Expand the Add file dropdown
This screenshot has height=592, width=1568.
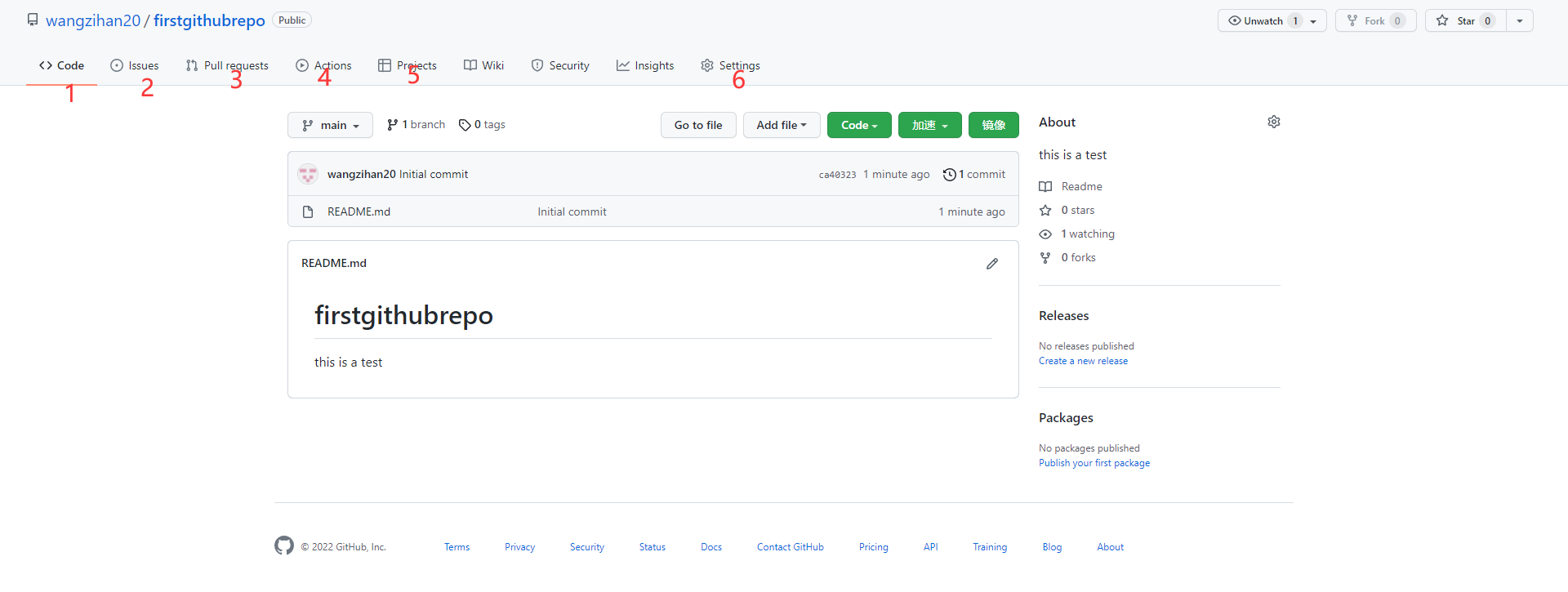tap(782, 125)
